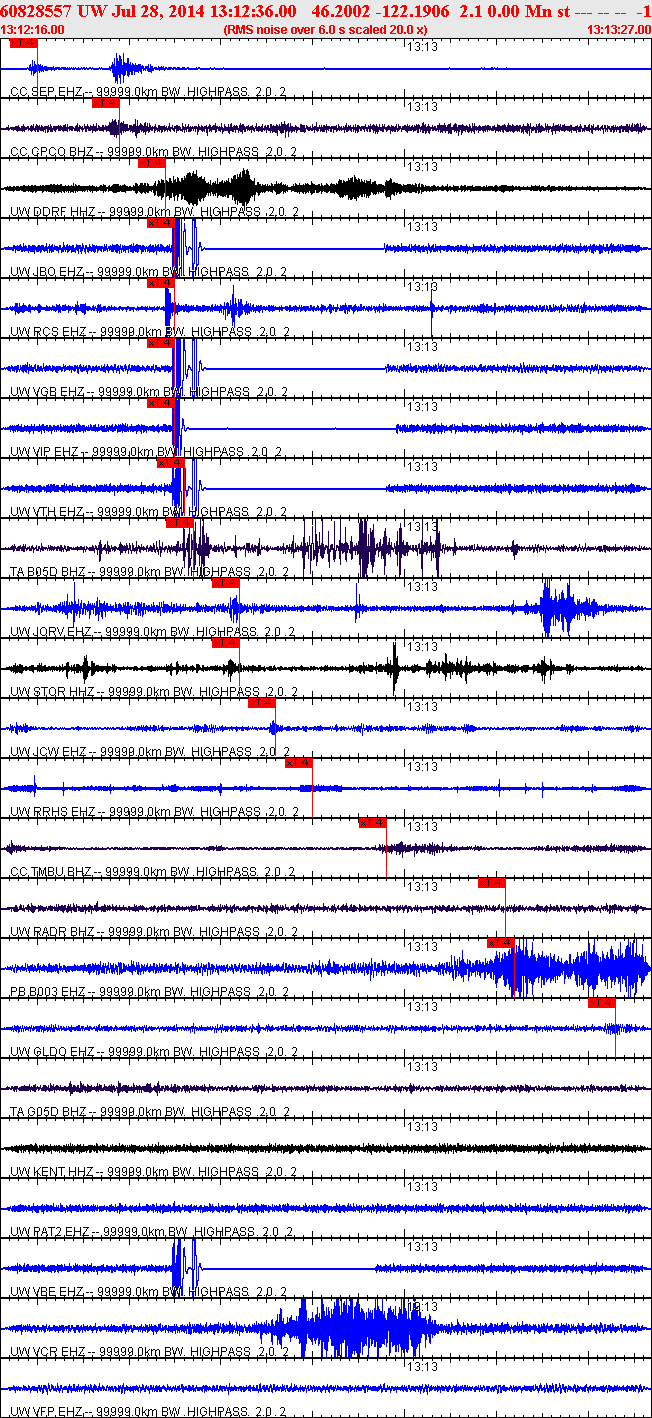Select the red pick flag on UW DDRF trace
This screenshot has height=1418, width=652.
tap(151, 163)
